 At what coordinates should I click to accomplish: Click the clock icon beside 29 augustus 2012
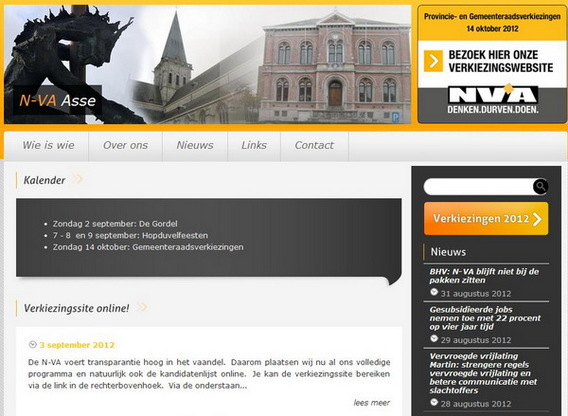[434, 338]
